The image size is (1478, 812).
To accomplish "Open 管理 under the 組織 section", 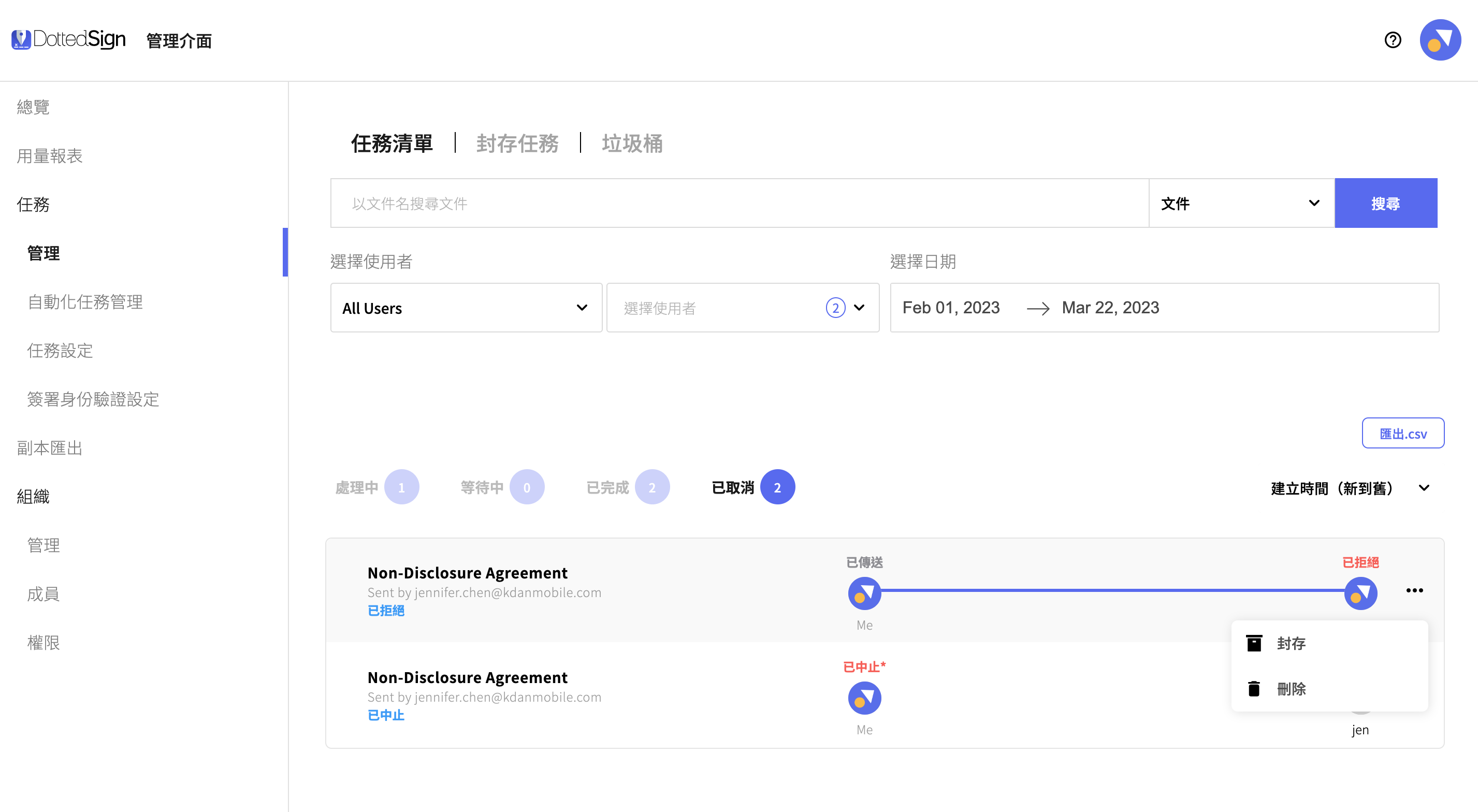I will click(44, 545).
